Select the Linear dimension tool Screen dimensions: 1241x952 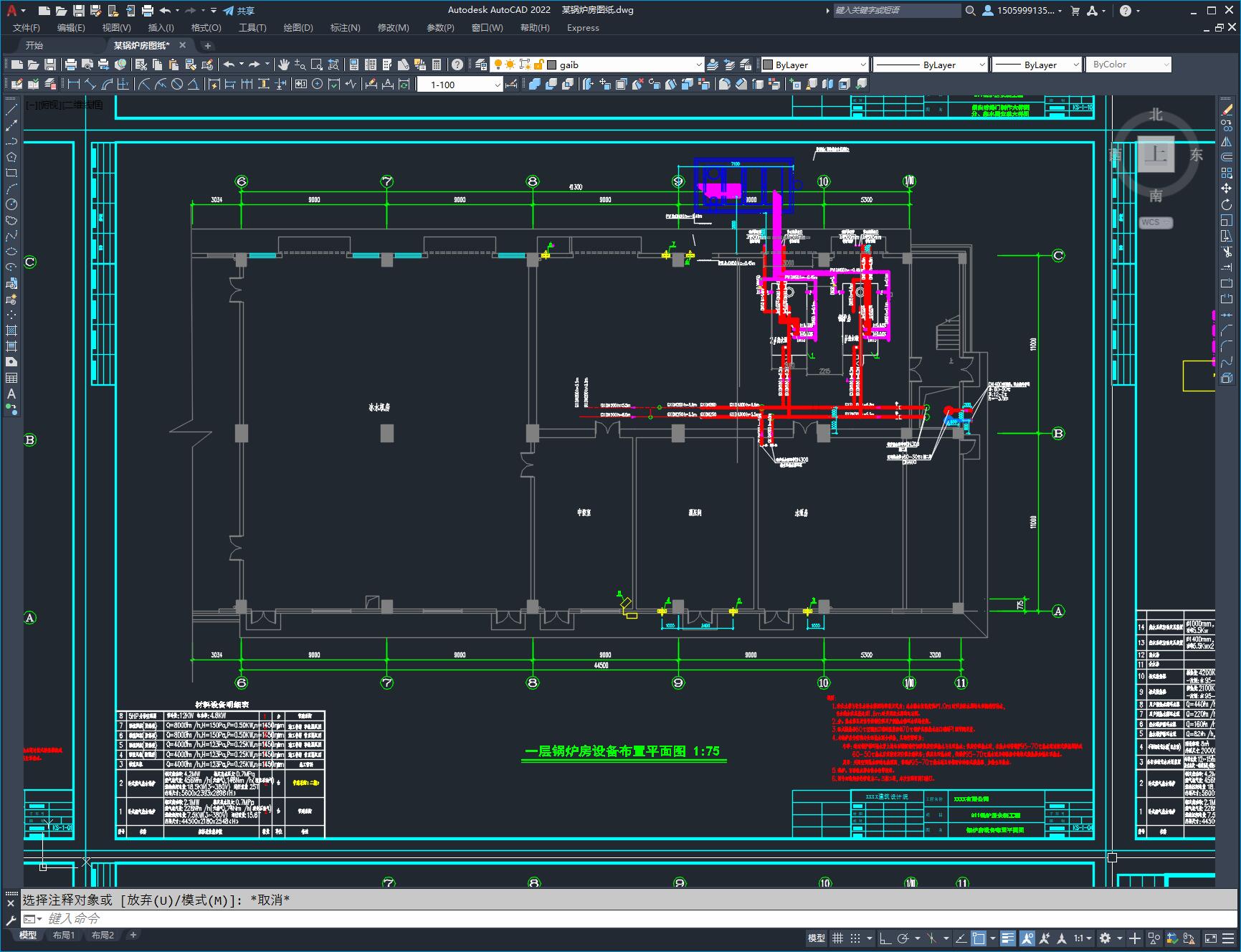(x=73, y=84)
